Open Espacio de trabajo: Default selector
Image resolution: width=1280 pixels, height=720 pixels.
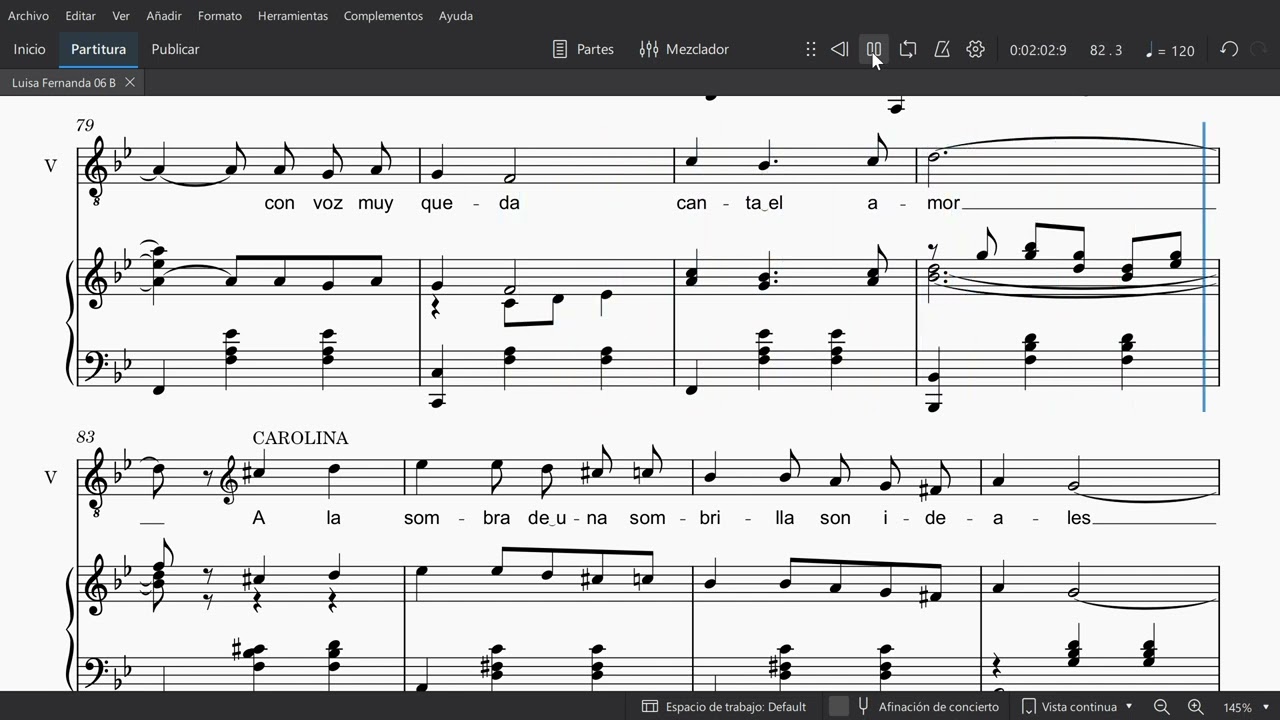pos(724,707)
